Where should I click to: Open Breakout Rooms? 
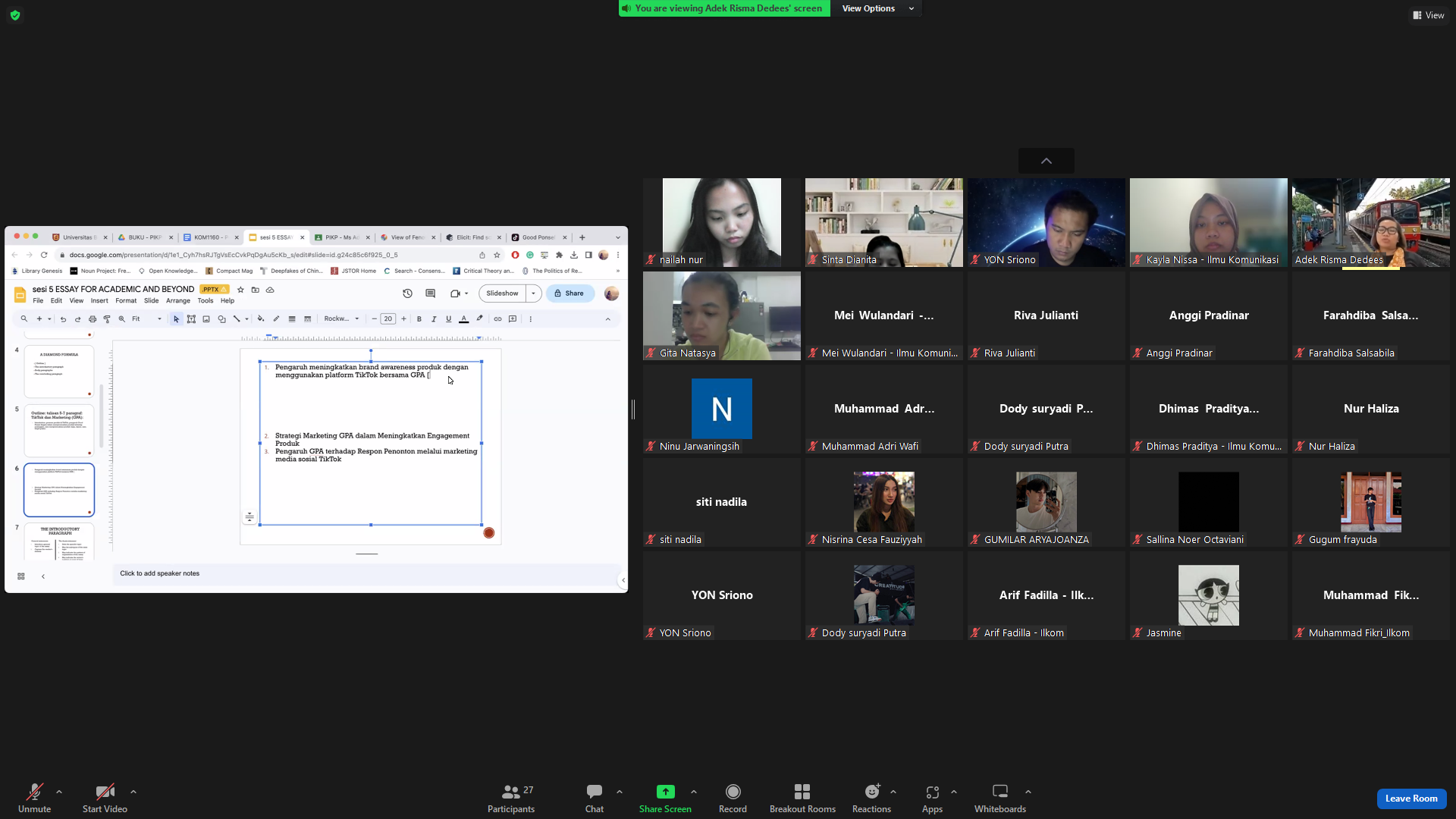point(802,798)
